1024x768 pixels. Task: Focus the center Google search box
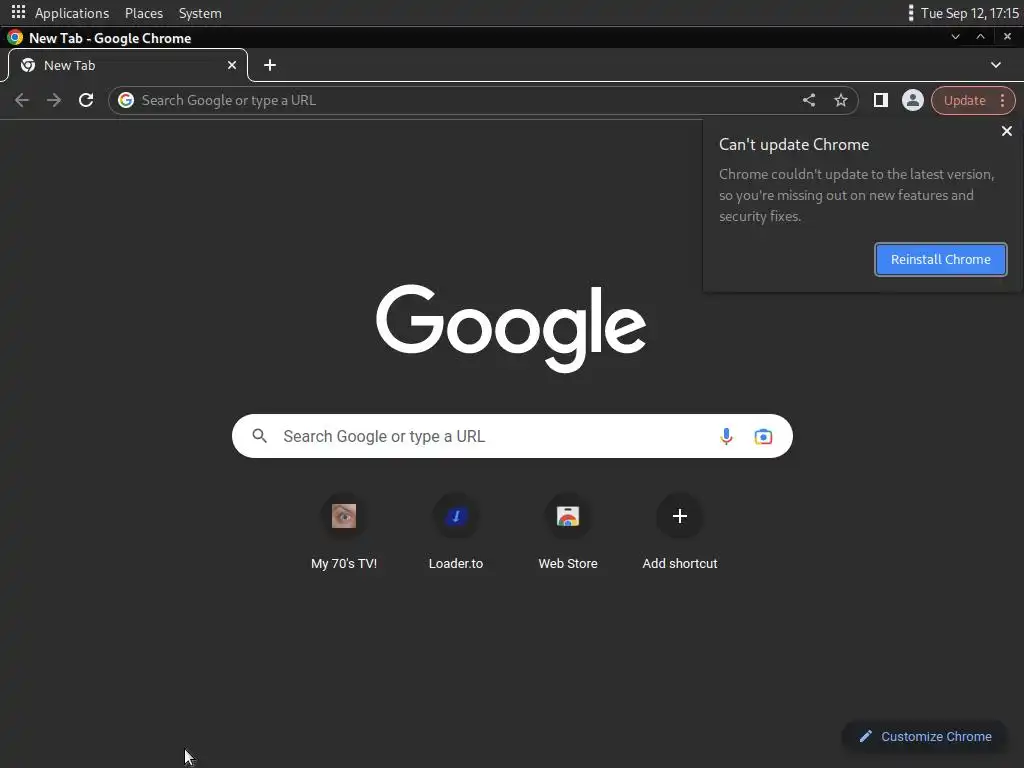(x=512, y=436)
